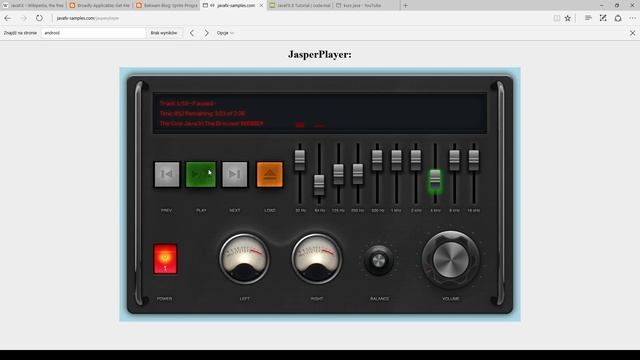
Task: Click the green PLAY button
Action: click(x=201, y=174)
